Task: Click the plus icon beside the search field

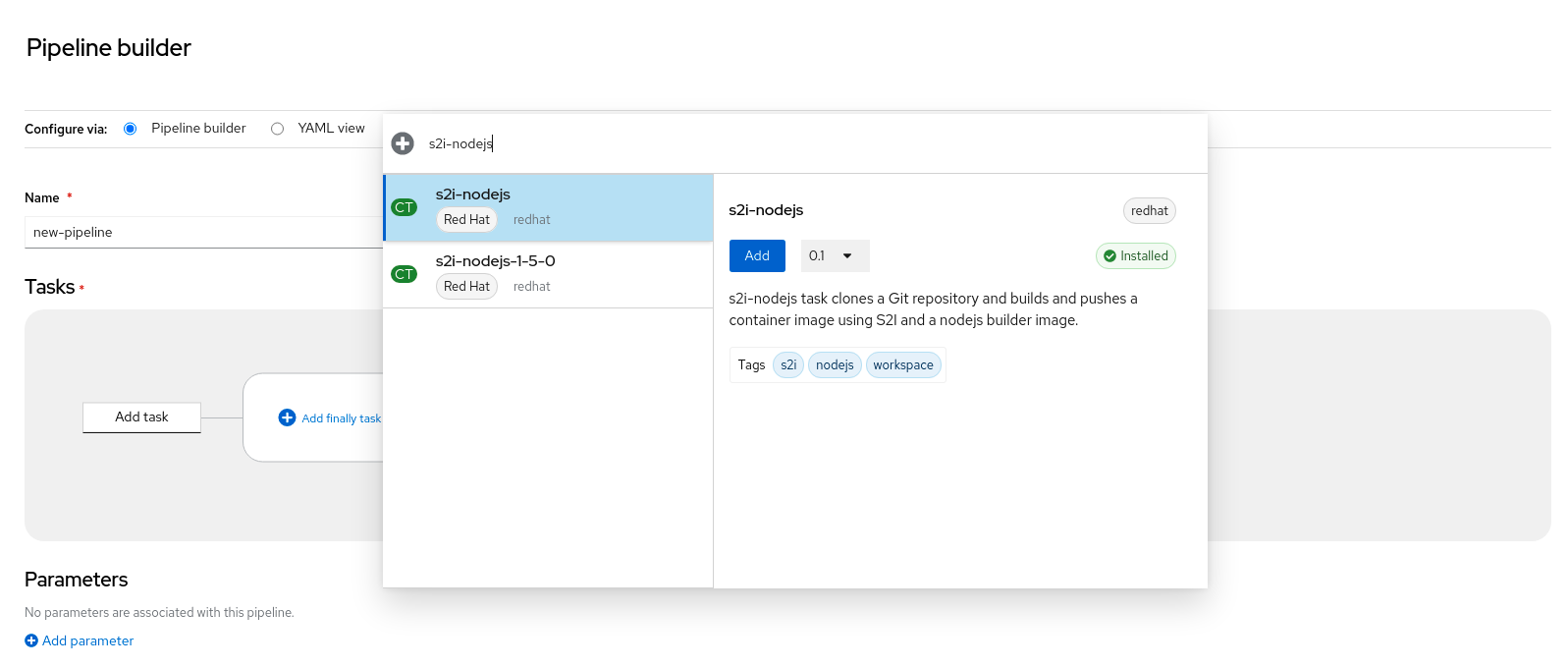Action: 403,143
